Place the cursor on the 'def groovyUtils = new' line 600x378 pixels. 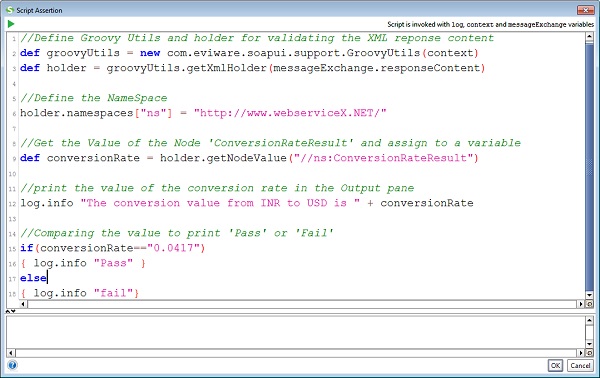(x=249, y=53)
